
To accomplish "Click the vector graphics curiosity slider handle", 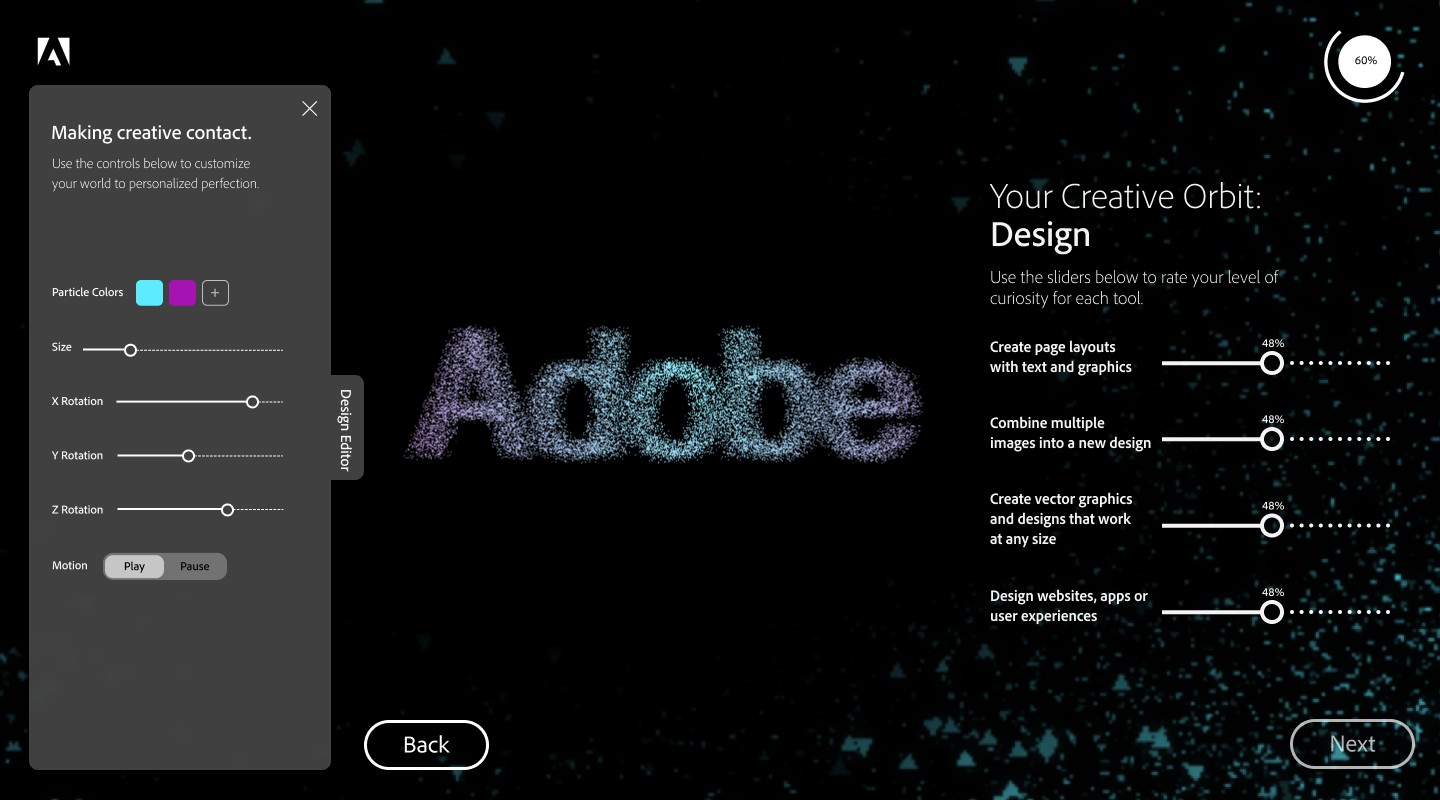I will click(x=1272, y=525).
